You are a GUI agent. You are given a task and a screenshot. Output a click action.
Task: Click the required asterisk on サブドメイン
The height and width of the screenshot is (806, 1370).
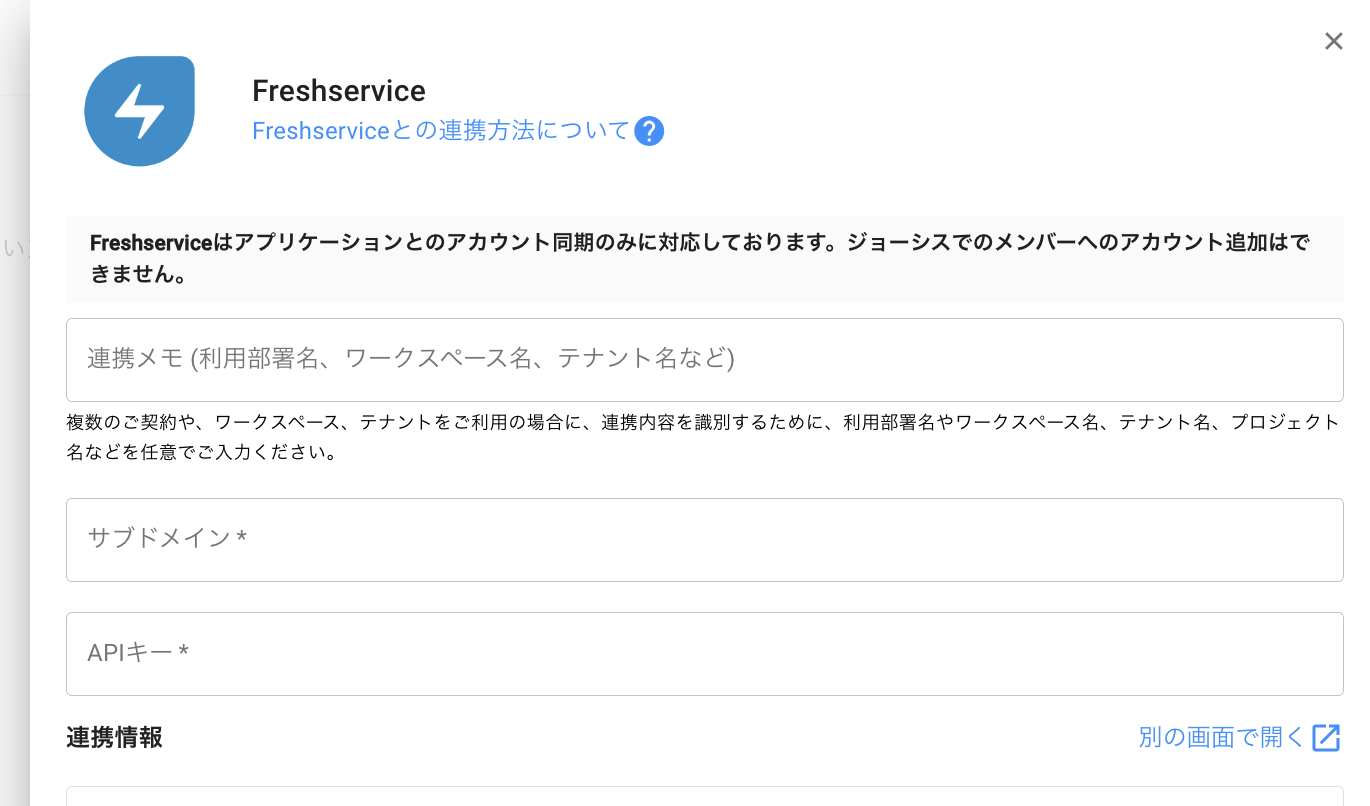242,539
